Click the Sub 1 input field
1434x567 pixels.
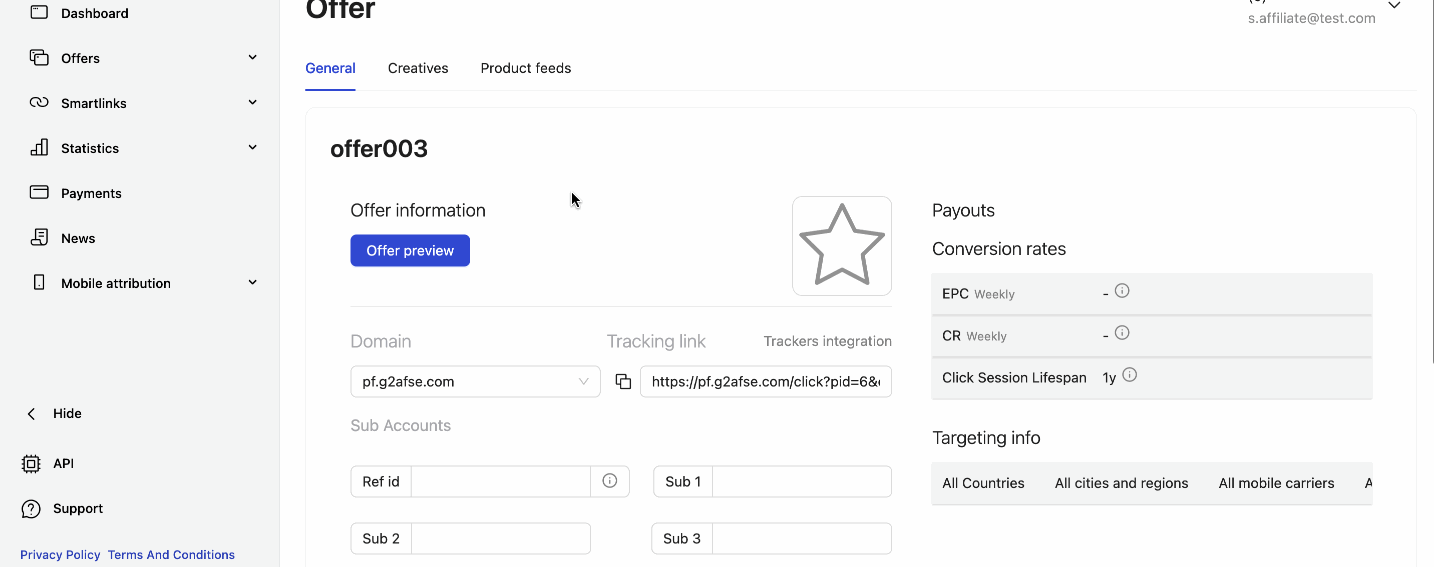point(801,481)
